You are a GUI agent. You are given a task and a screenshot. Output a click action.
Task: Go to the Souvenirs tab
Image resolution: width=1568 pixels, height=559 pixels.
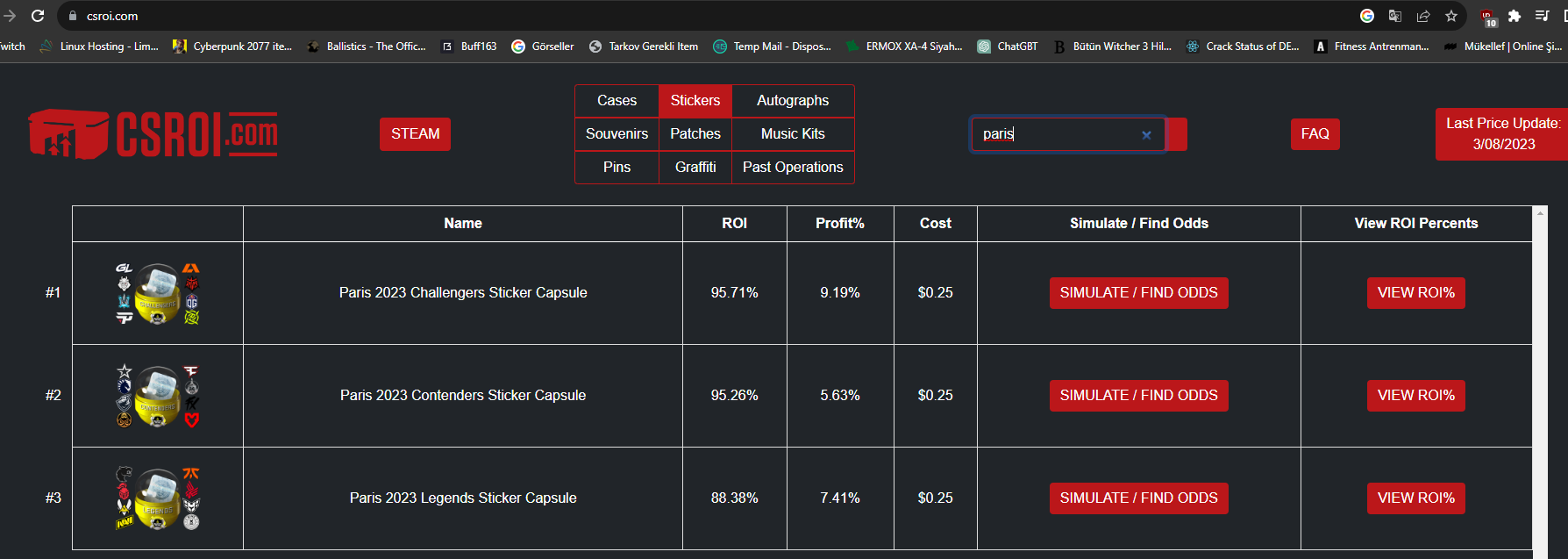(x=617, y=134)
